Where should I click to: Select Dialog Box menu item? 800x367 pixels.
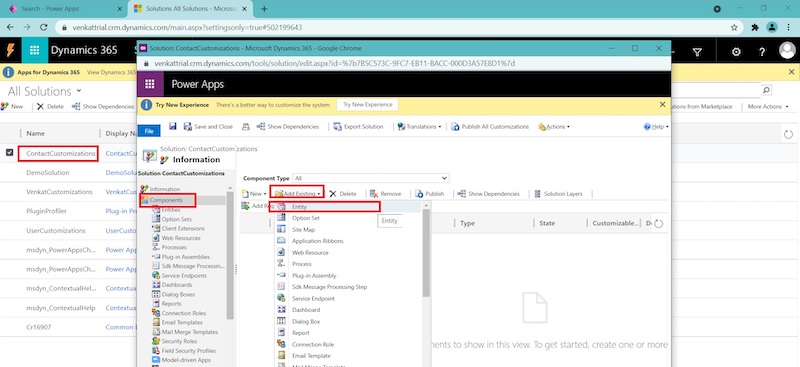pos(306,322)
